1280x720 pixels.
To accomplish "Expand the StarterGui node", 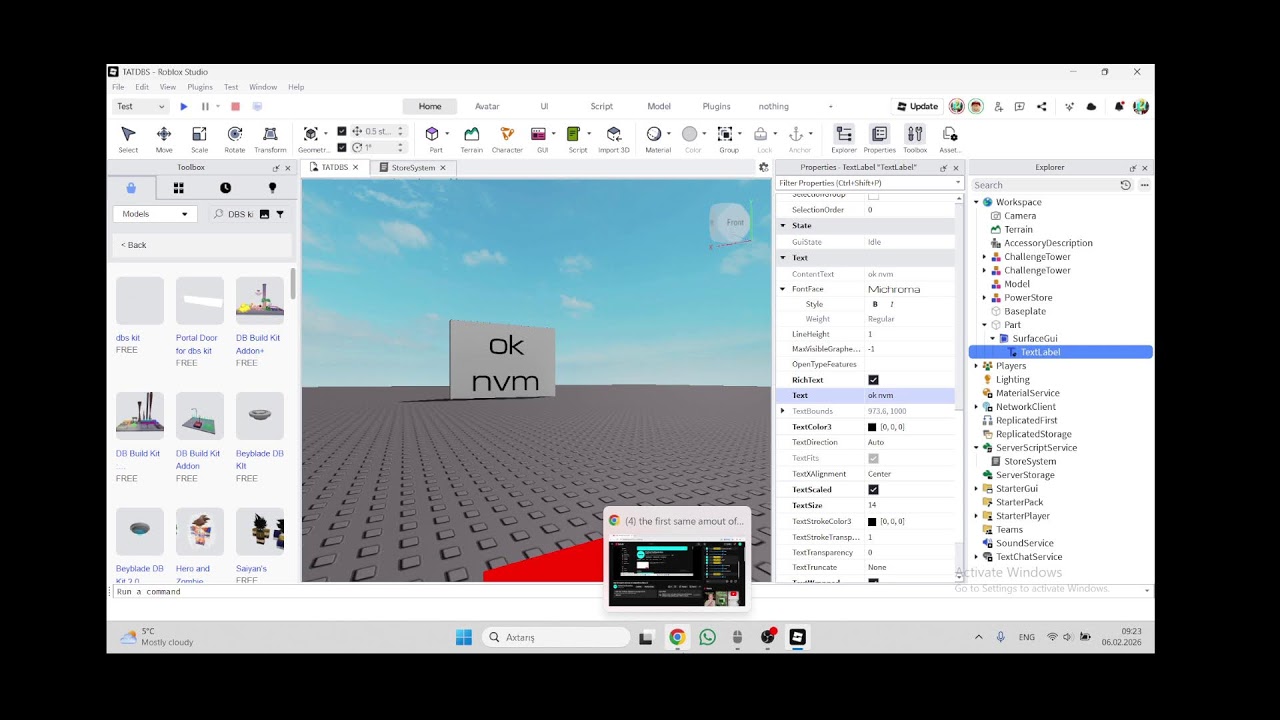I will (x=977, y=489).
